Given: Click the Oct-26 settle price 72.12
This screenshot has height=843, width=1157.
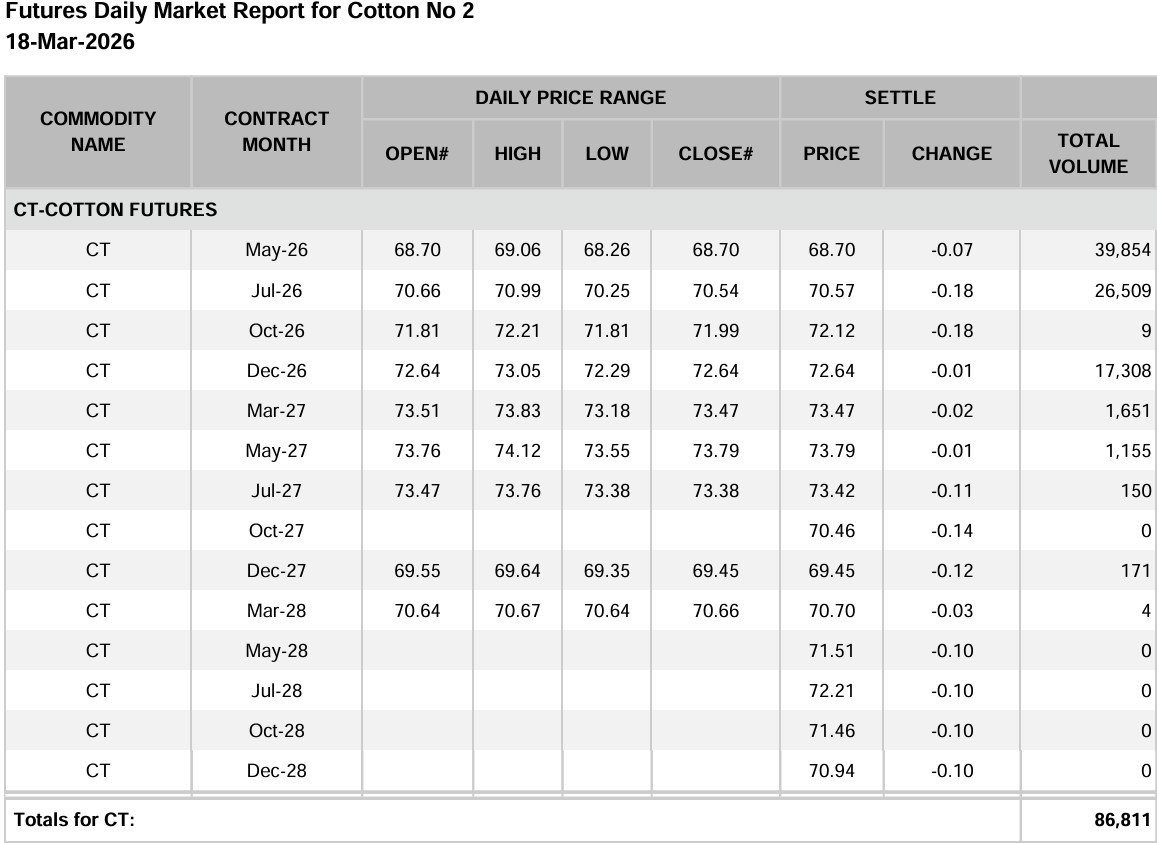Looking at the screenshot, I should click(831, 331).
